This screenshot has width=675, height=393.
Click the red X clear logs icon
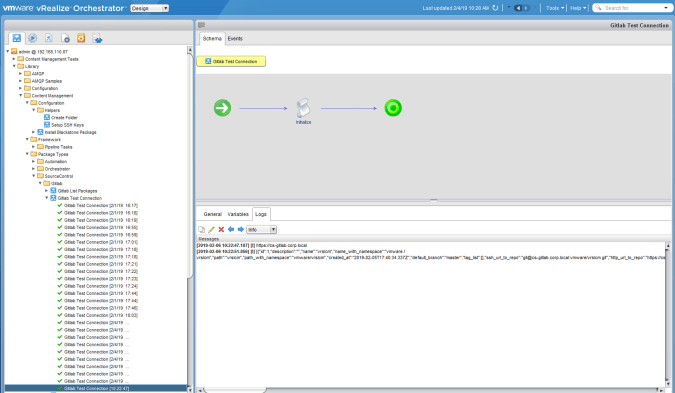[221, 229]
